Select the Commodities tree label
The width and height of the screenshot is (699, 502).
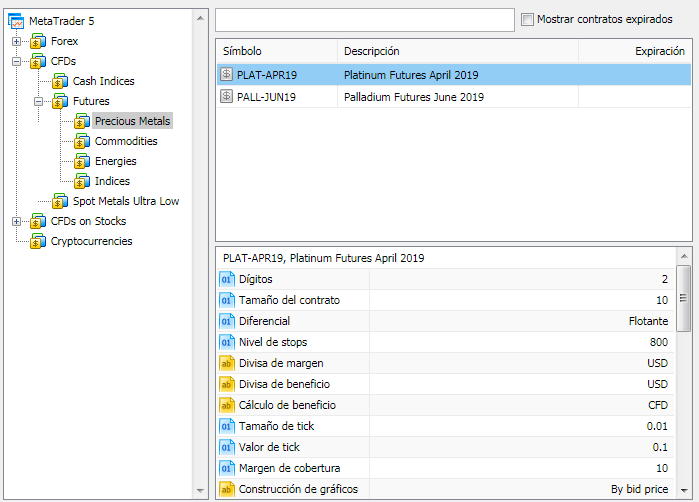(126, 141)
